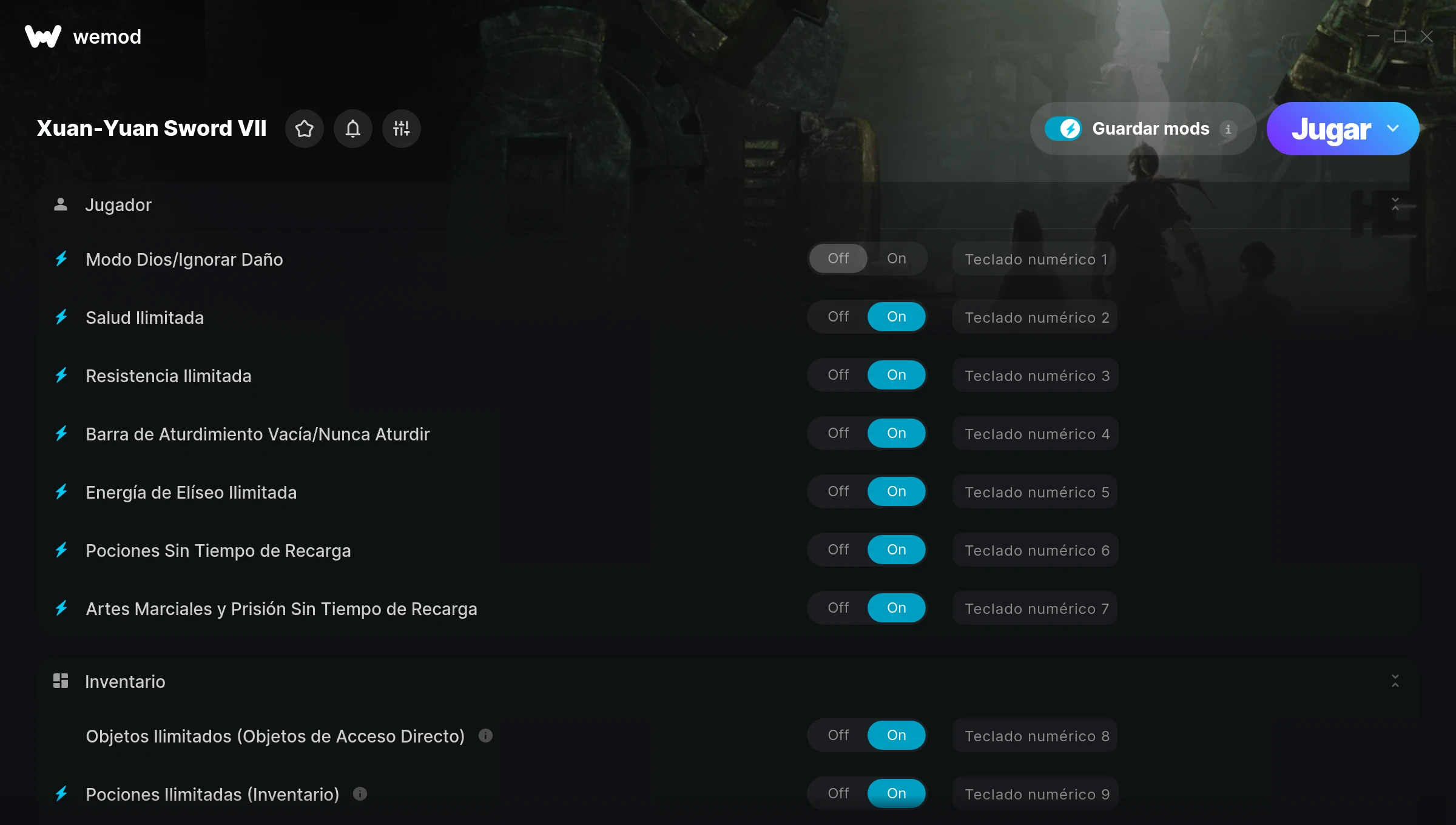Click lightning icon beside Resistencia Ilimitada

tap(61, 375)
